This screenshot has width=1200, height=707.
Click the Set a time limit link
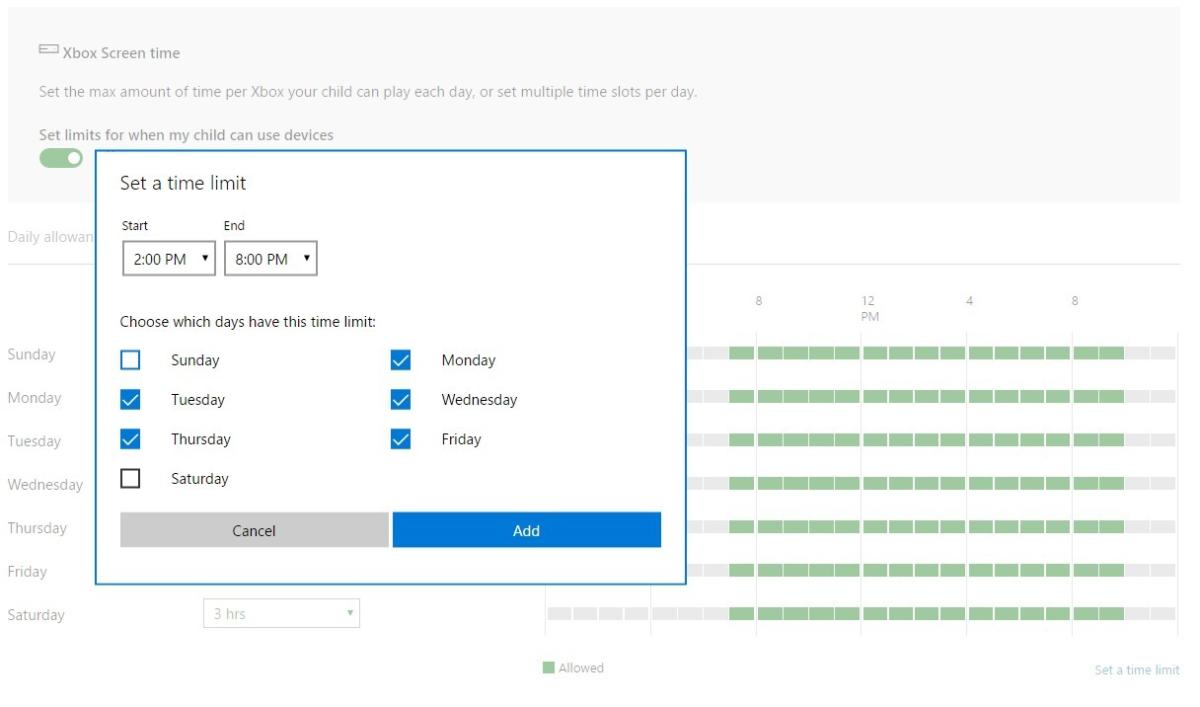[x=1136, y=670]
